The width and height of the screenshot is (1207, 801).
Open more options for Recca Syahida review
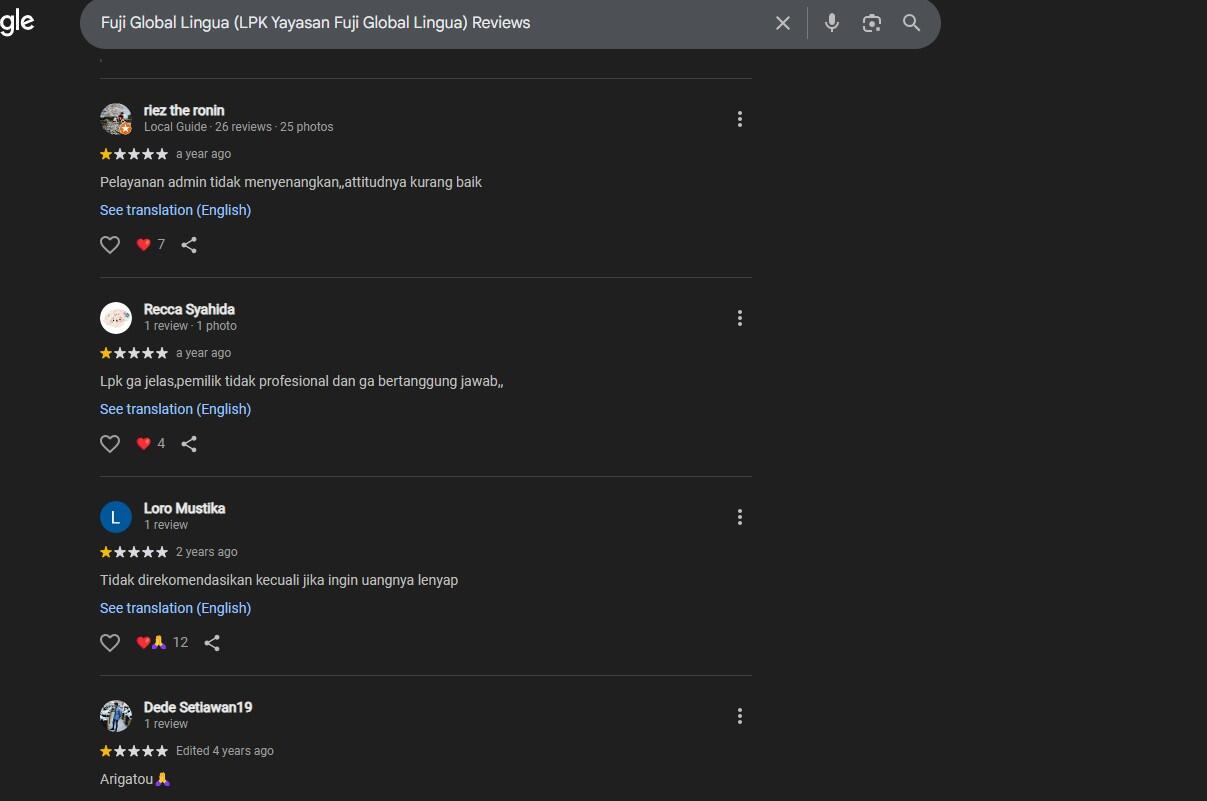pyautogui.click(x=740, y=318)
